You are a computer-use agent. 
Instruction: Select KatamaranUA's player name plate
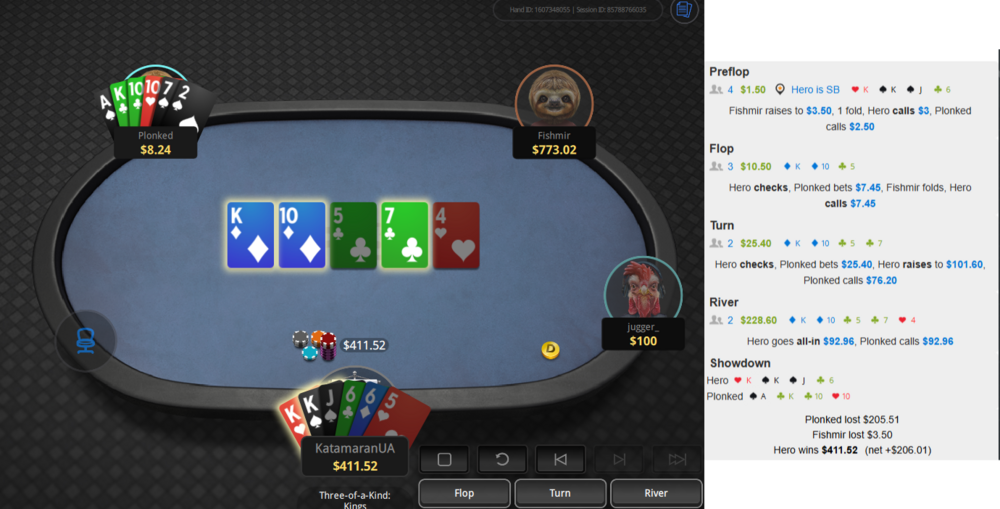[355, 457]
